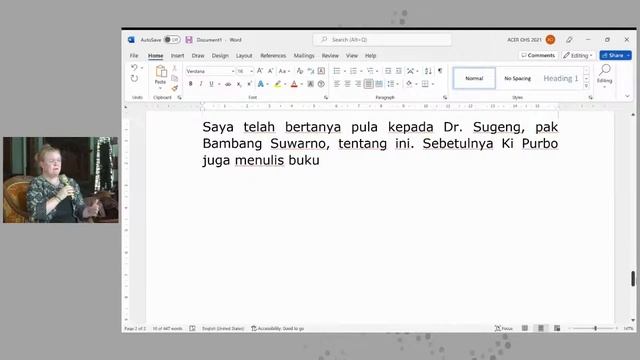Toggle Strikethrough formatting
Viewport: 640px width, 360px height.
(x=228, y=84)
